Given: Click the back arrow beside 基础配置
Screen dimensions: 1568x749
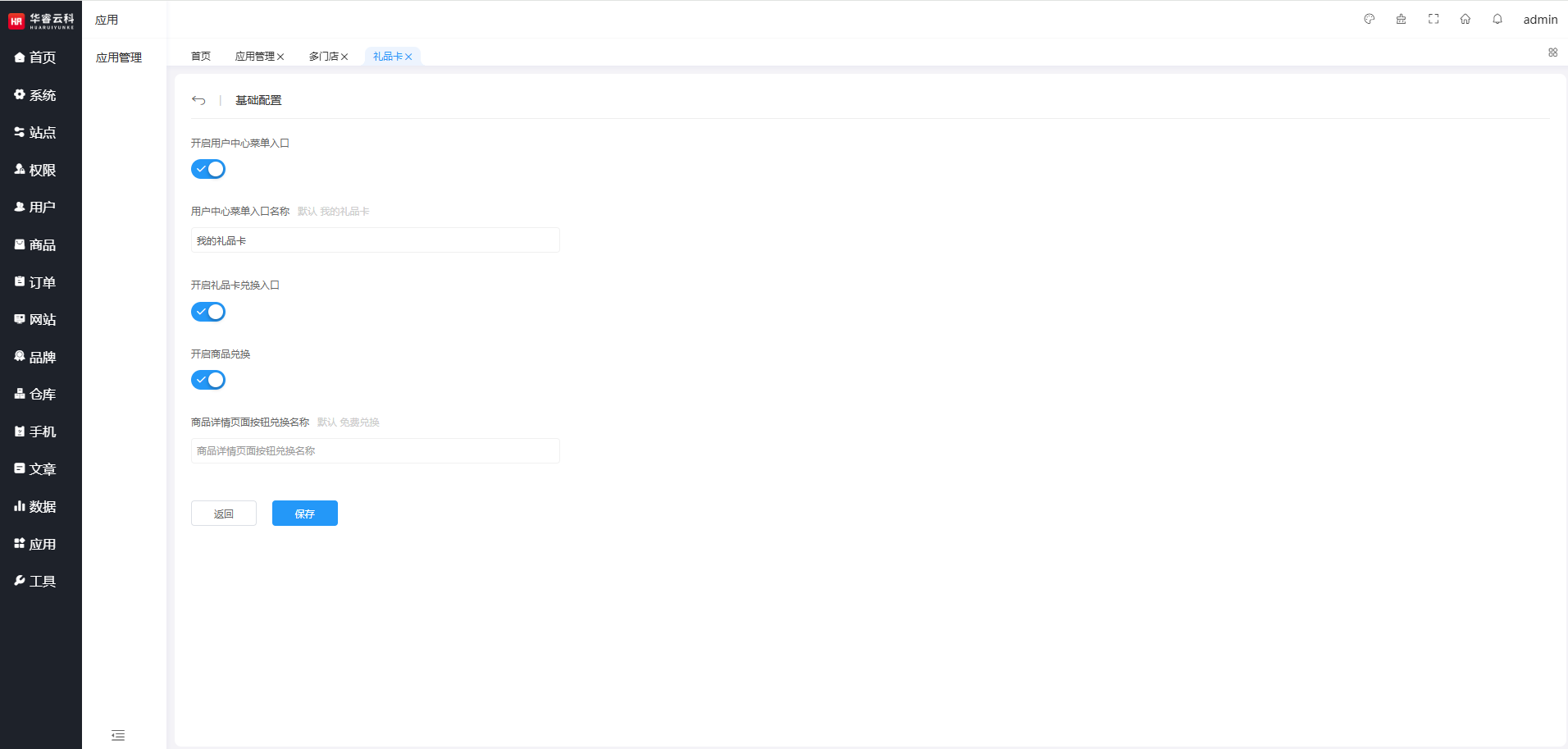Looking at the screenshot, I should point(198,100).
